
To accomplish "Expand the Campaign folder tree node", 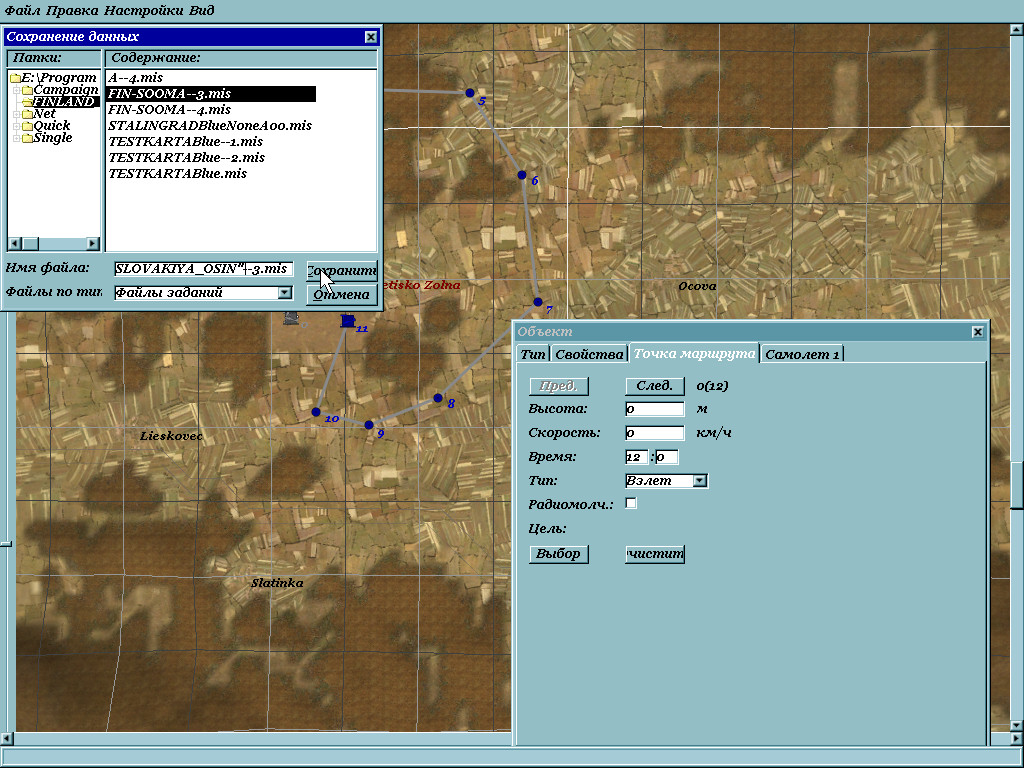I will pos(17,90).
